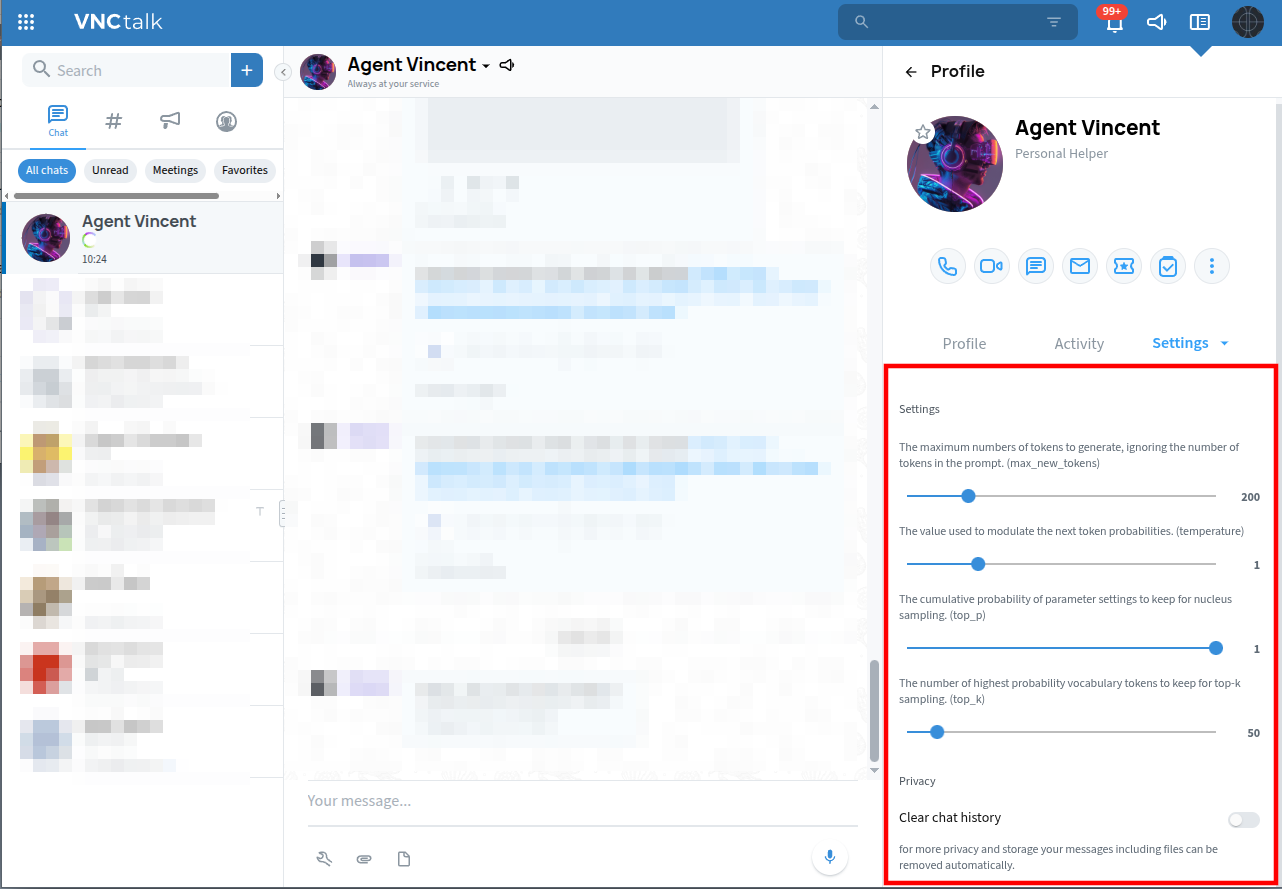This screenshot has height=889, width=1282.
Task: Open the app grid launcher icon
Action: [26, 22]
